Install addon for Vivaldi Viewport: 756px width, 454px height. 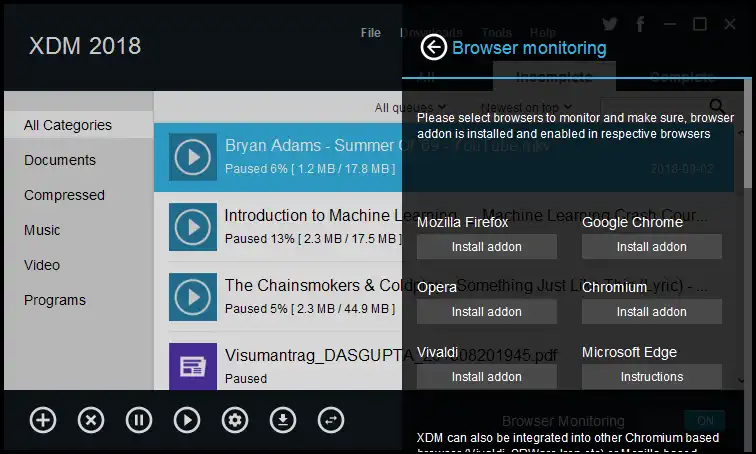[x=486, y=376]
